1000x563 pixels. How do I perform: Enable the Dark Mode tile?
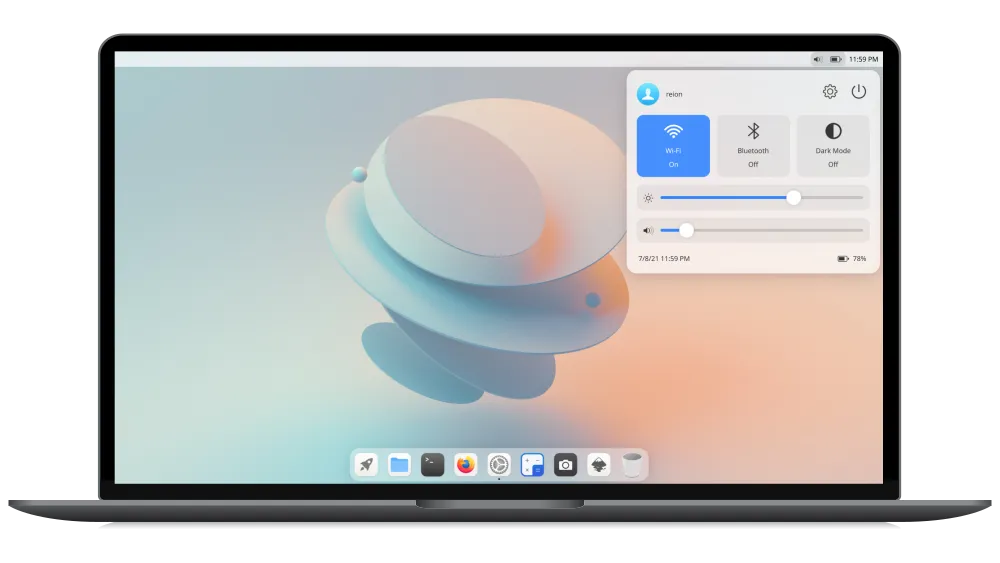click(x=833, y=146)
